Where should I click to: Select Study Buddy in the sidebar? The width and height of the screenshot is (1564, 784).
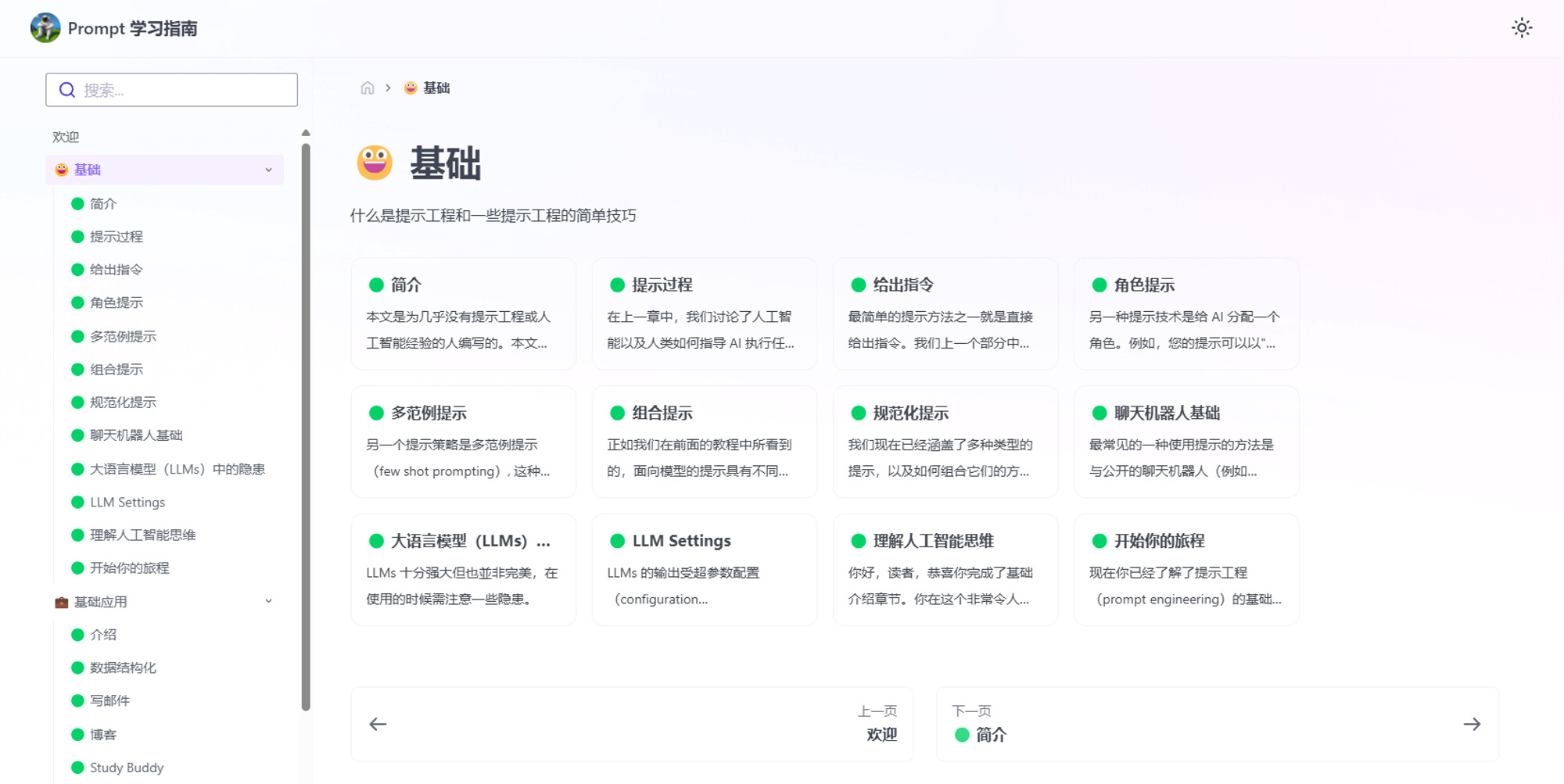coord(127,768)
